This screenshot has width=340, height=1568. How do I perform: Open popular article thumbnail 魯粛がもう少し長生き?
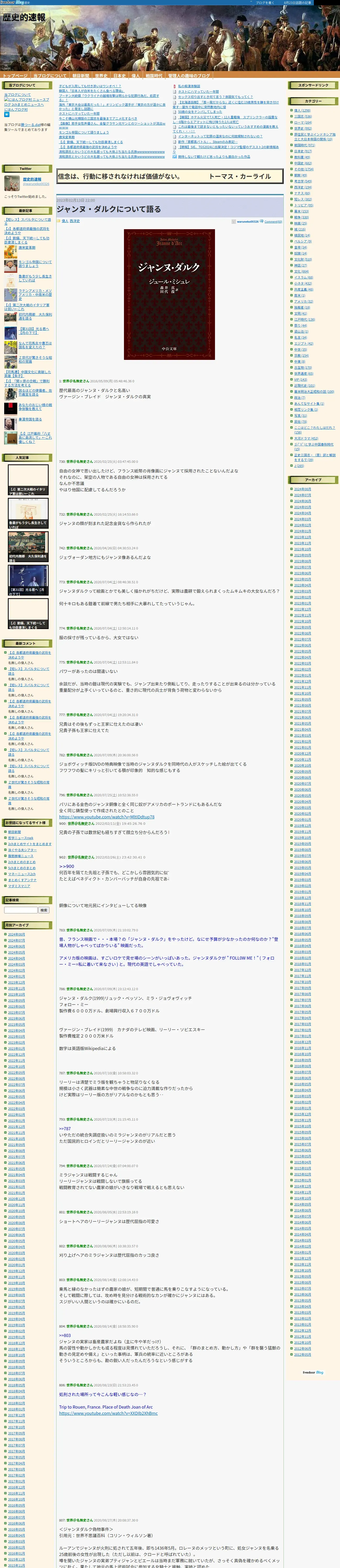point(28,514)
